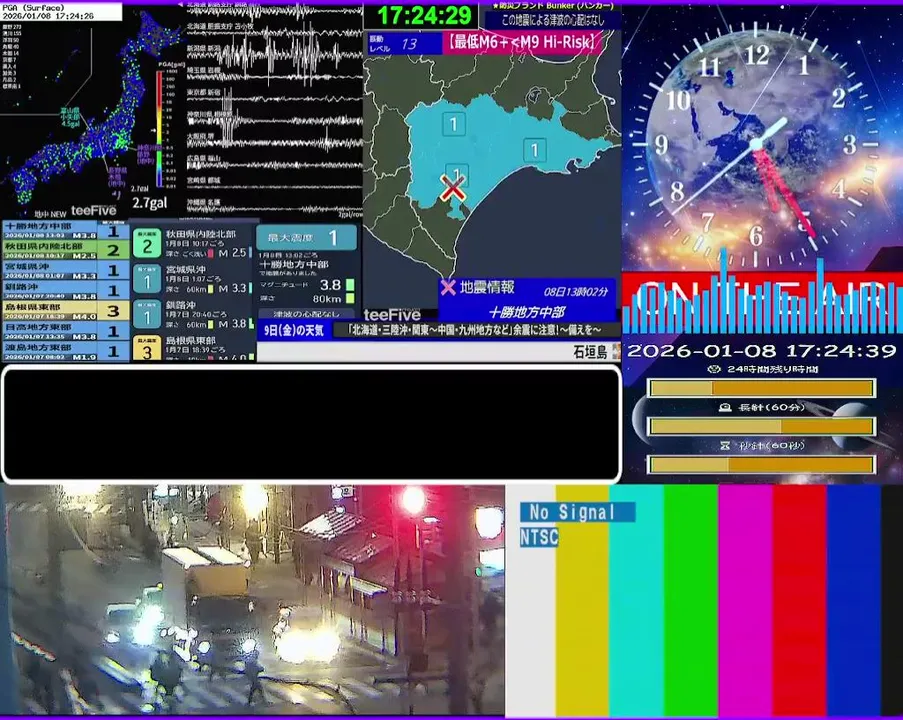Click the 2026-01-08 17:24:39 timestamp
This screenshot has width=903, height=720.
point(761,351)
